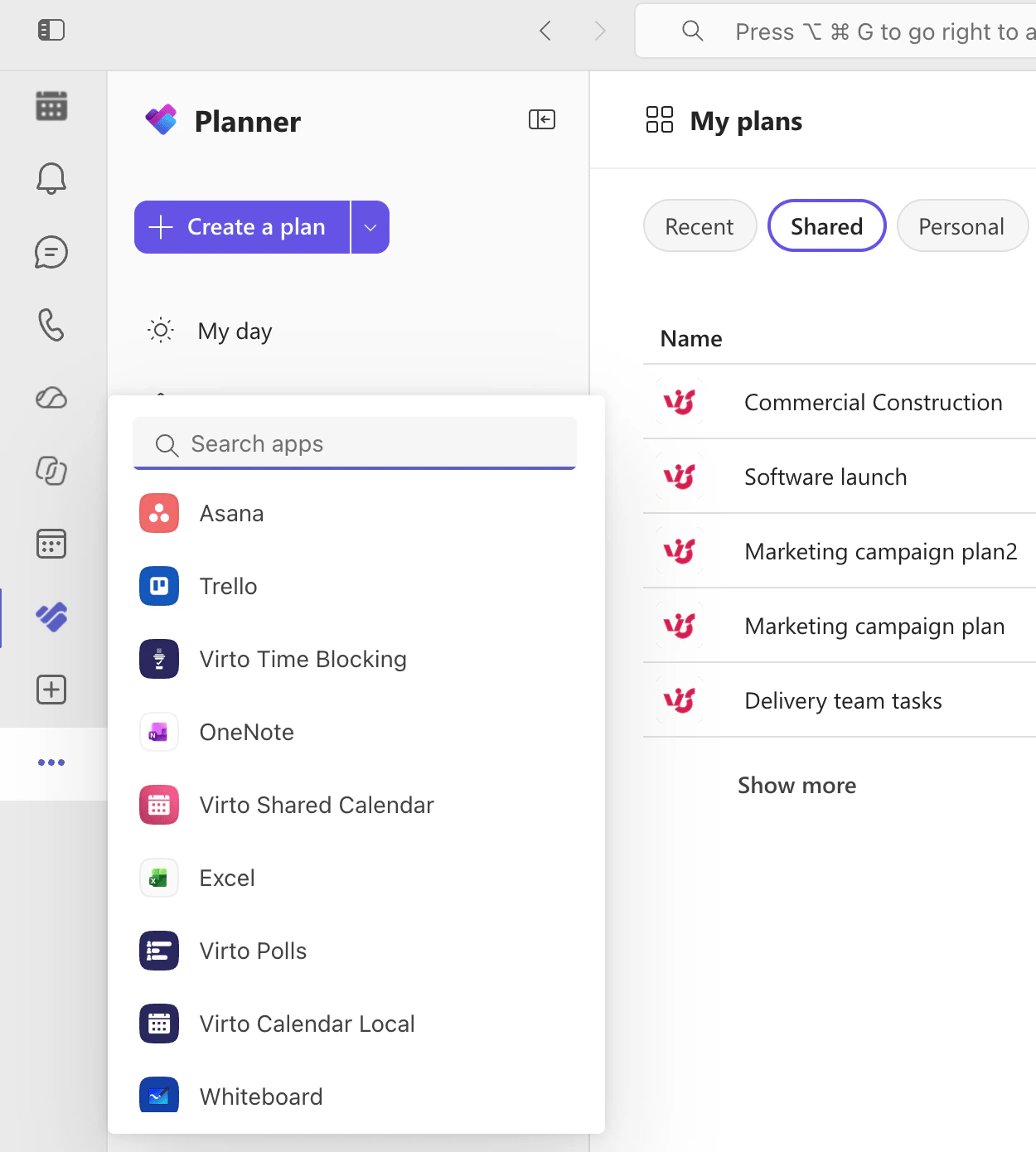
Task: Click the add apps plus icon
Action: [x=51, y=690]
